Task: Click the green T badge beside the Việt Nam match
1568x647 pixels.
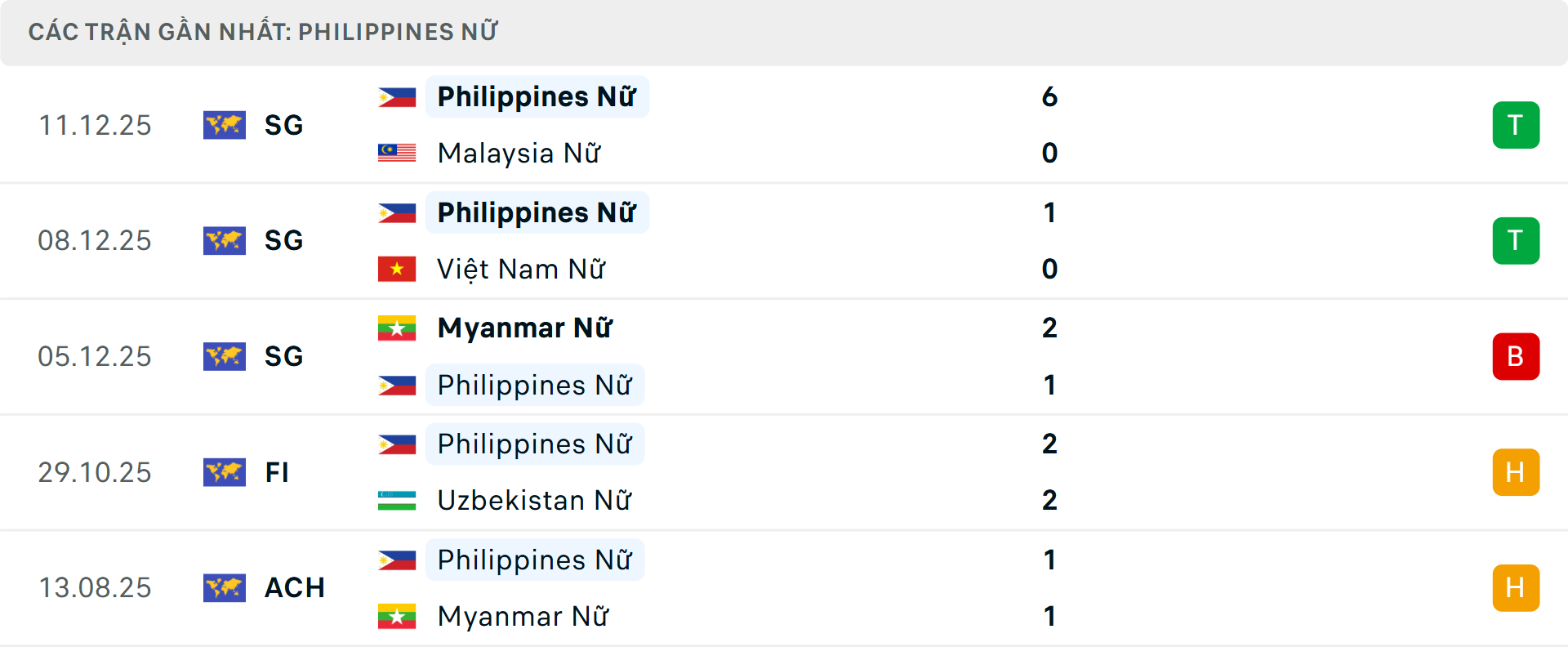Action: [1517, 240]
